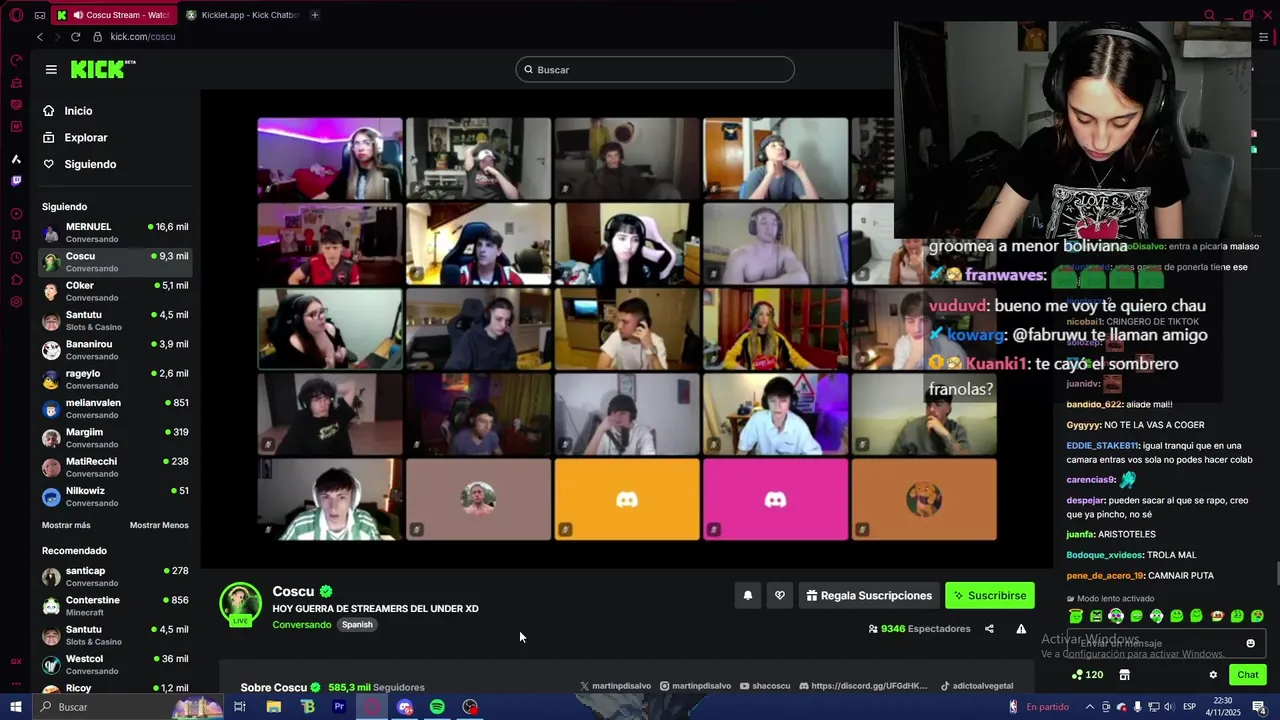Click the 120 channel points counter

point(1087,675)
